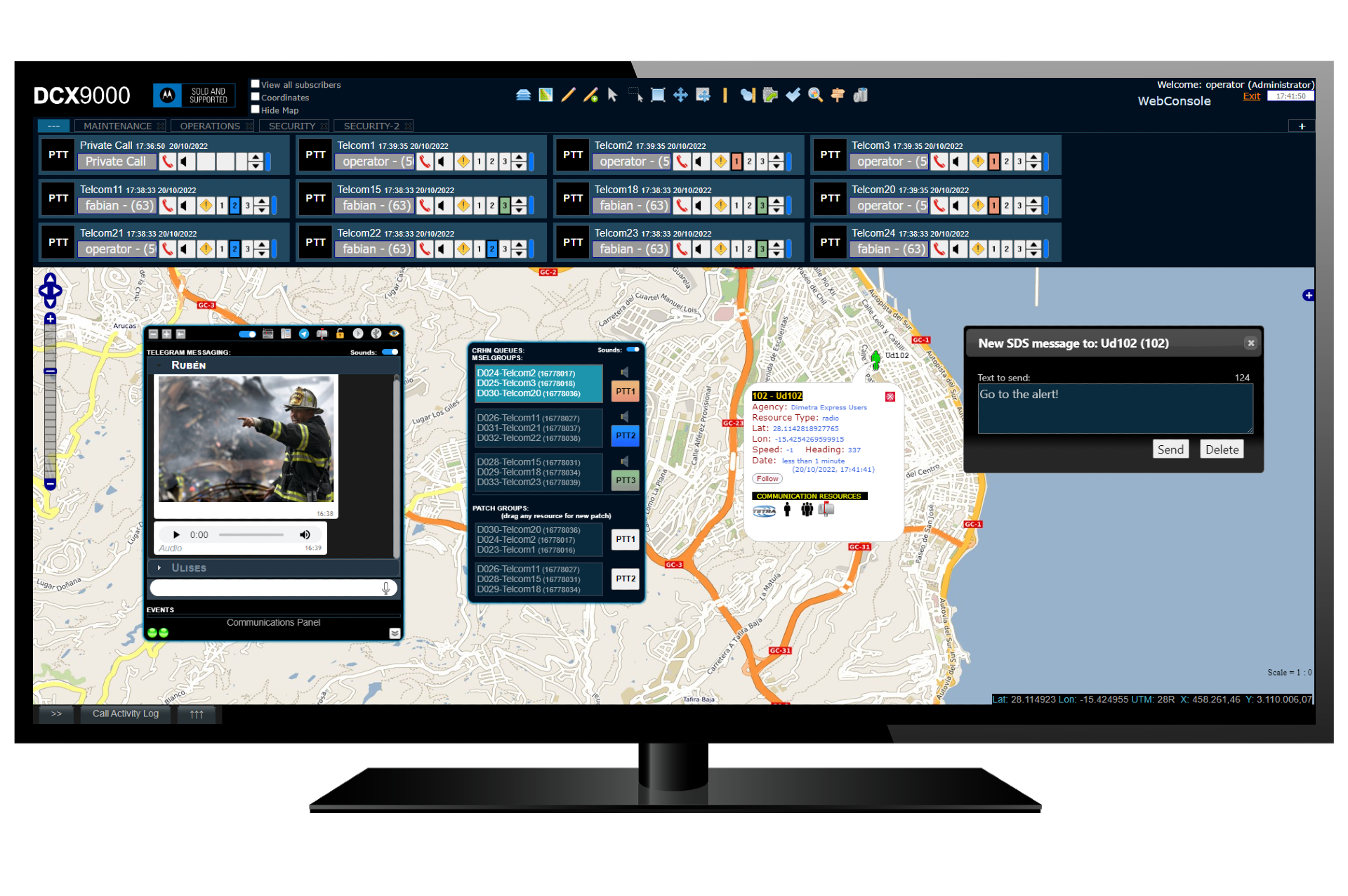Screen dimensions: 1348x896
Task: Click the orange unlock padlock icon
Action: click(x=340, y=334)
